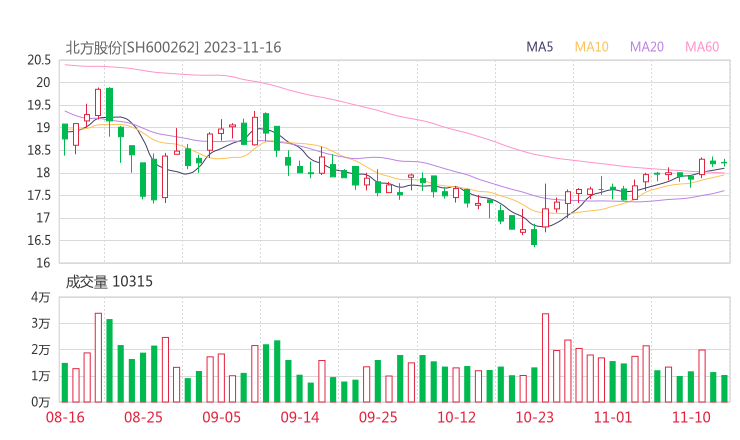740x440 pixels.
Task: Select the tall red volume bar near 10-23
Action: (546, 358)
